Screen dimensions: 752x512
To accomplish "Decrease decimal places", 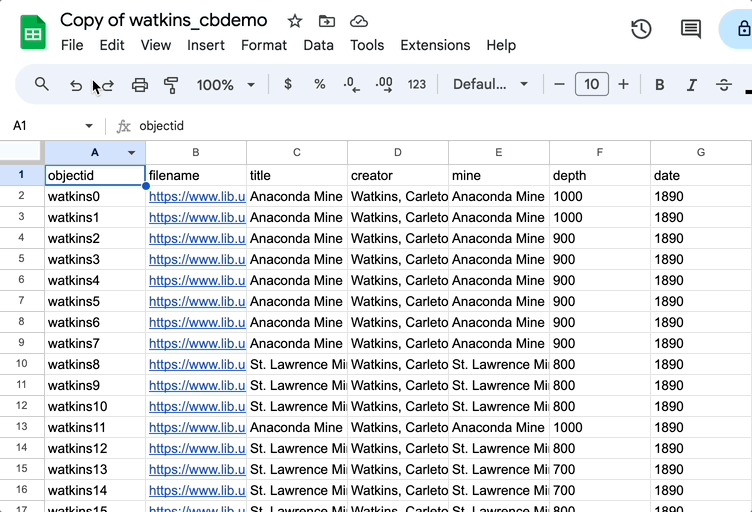I will pos(352,85).
